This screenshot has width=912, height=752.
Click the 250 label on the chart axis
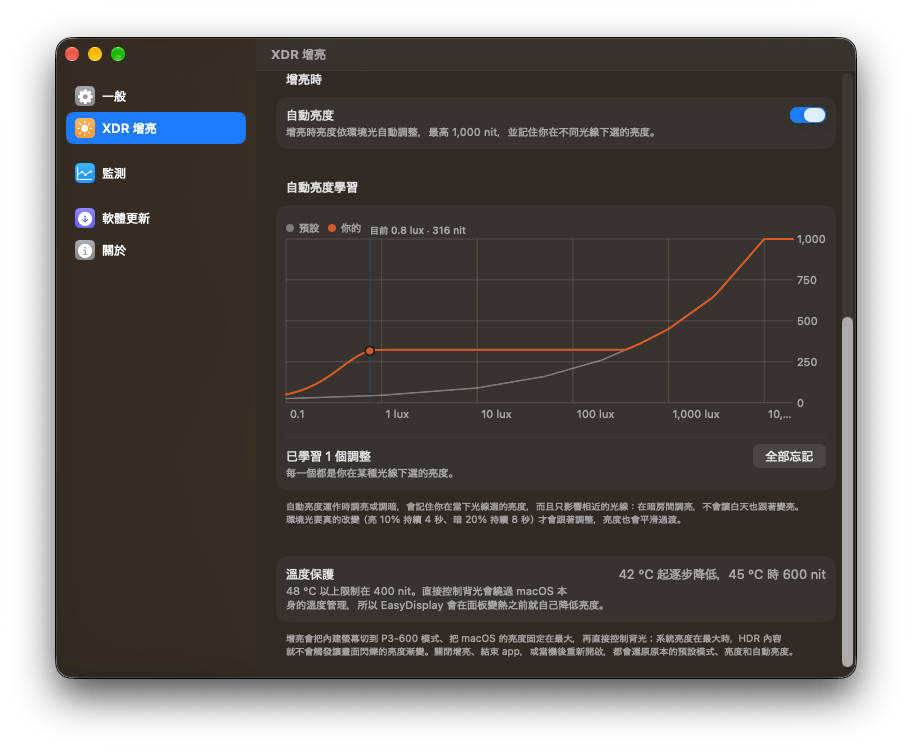click(x=807, y=362)
